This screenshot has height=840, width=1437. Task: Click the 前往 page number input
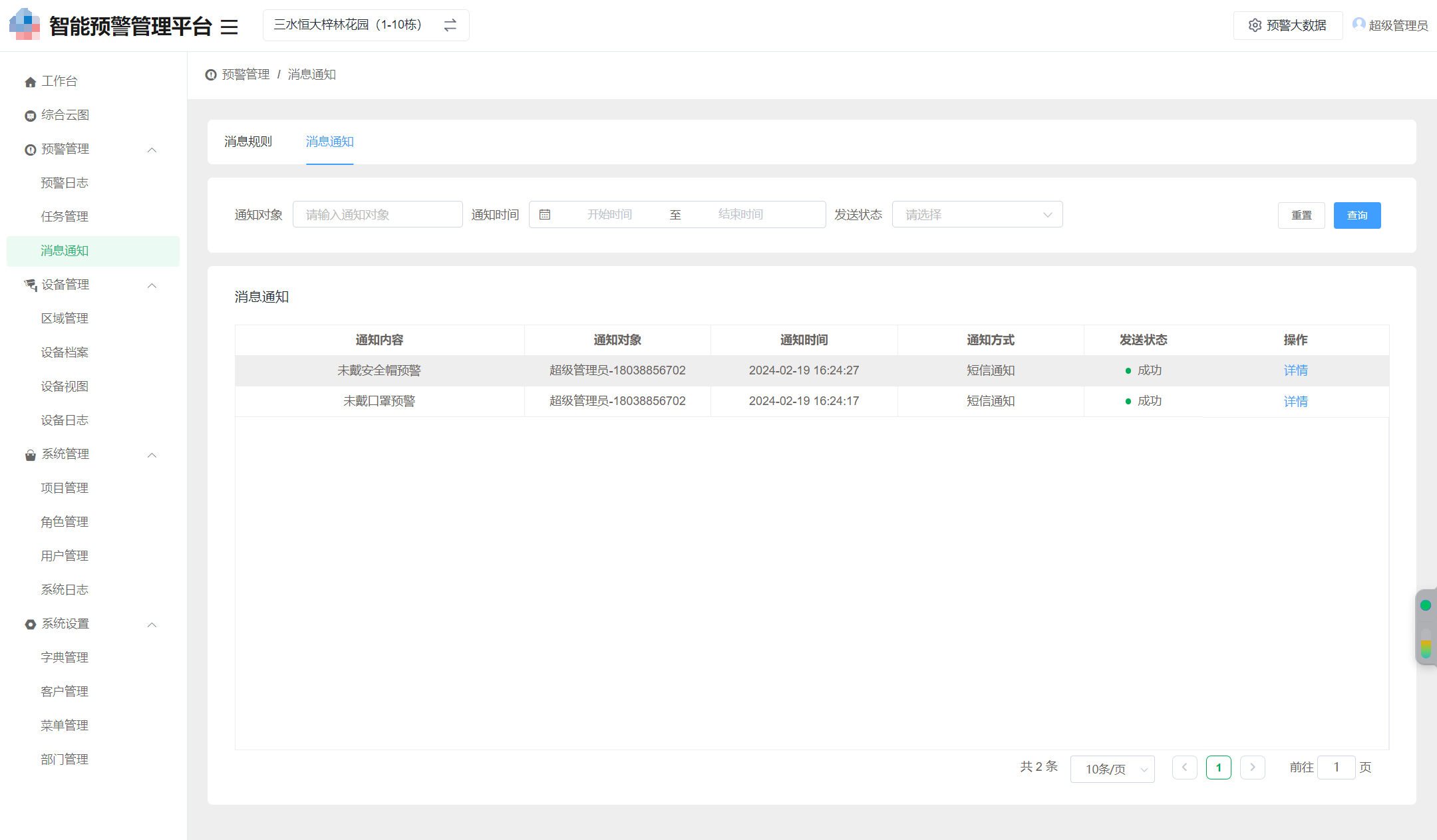tap(1336, 768)
